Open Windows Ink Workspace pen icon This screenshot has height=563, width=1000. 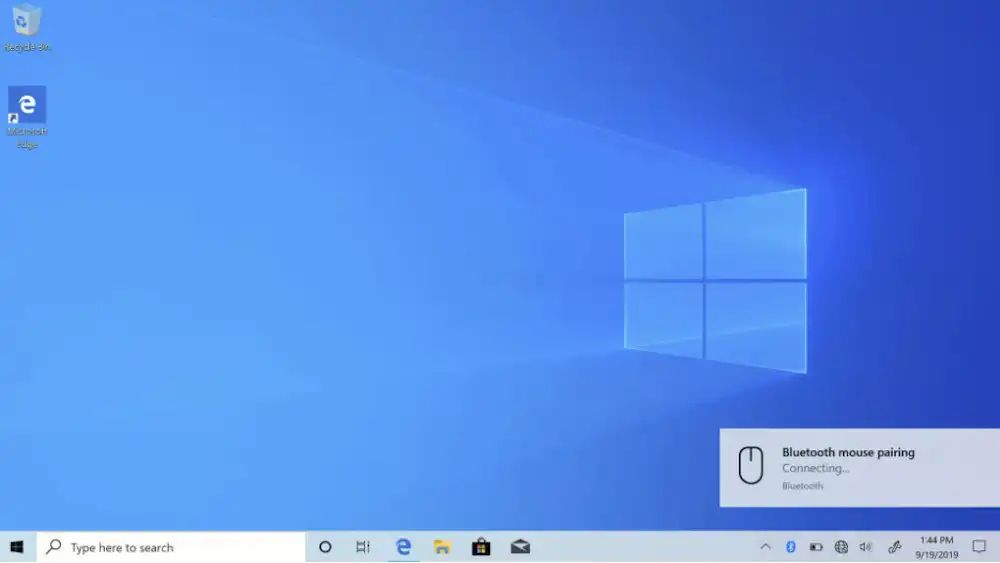[895, 547]
